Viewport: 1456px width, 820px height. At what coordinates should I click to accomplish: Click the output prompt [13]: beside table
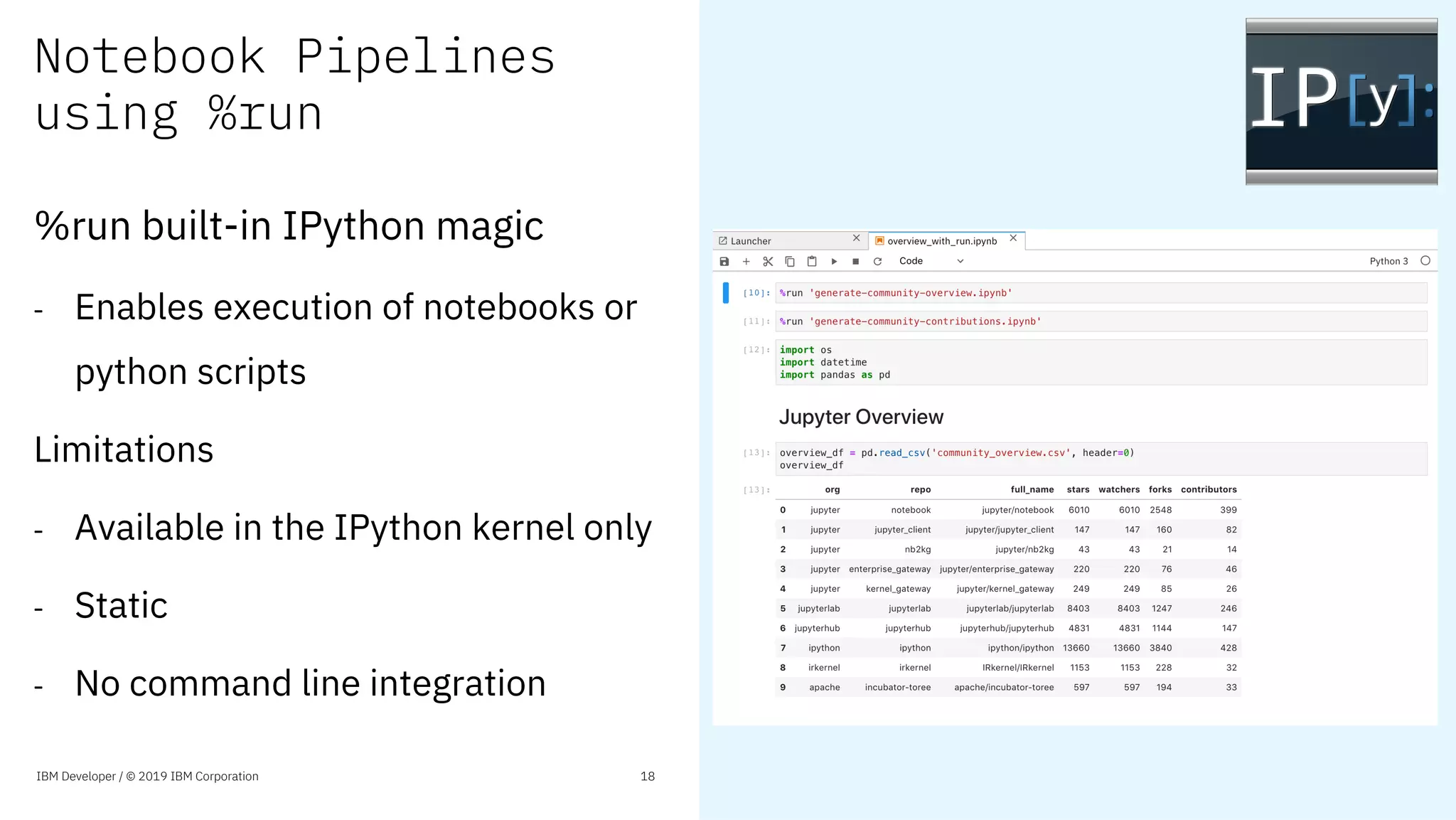point(756,490)
